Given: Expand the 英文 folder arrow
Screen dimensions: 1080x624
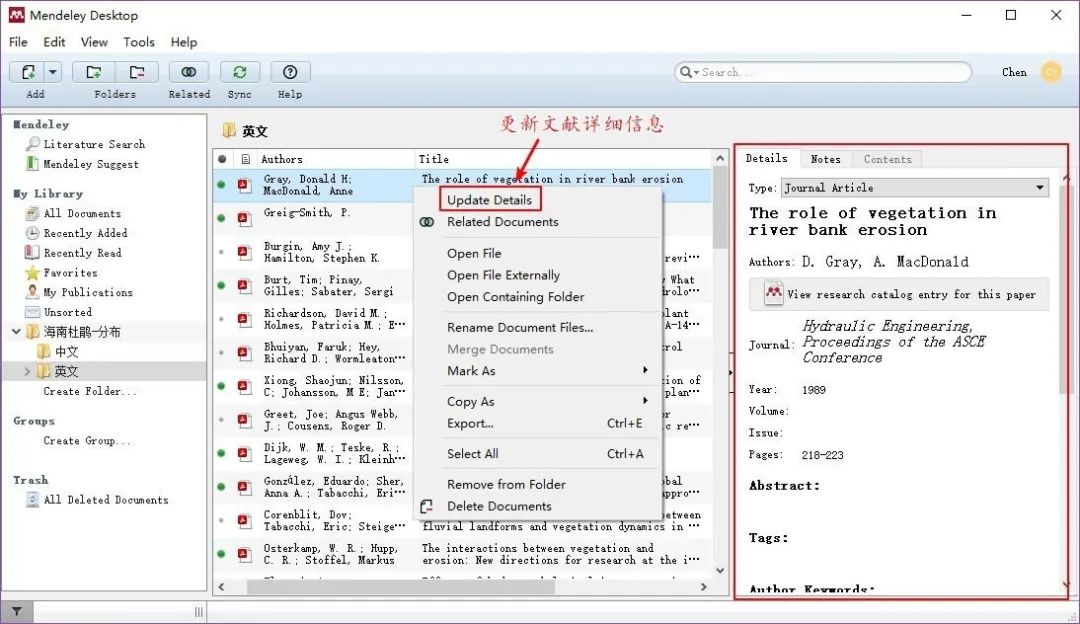Looking at the screenshot, I should [27, 371].
